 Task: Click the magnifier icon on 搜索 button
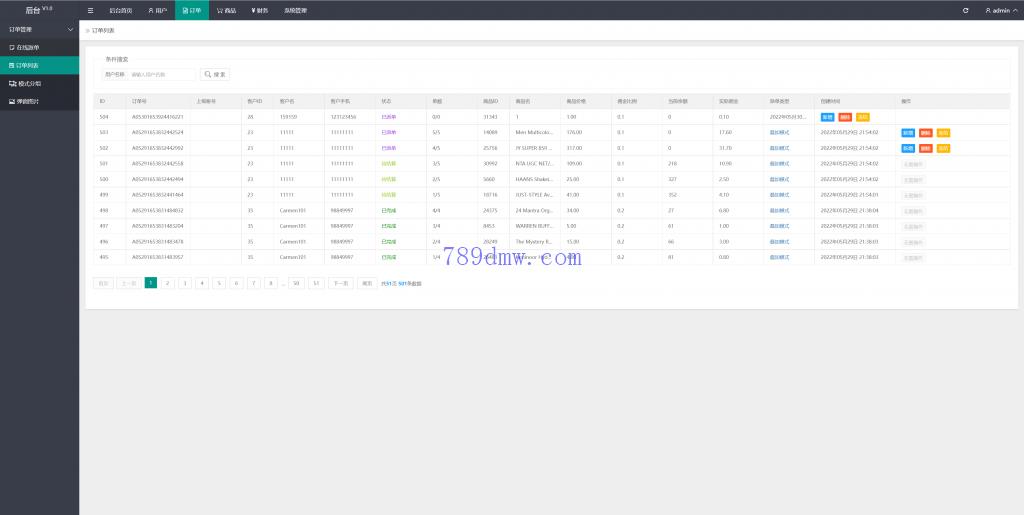pos(209,74)
